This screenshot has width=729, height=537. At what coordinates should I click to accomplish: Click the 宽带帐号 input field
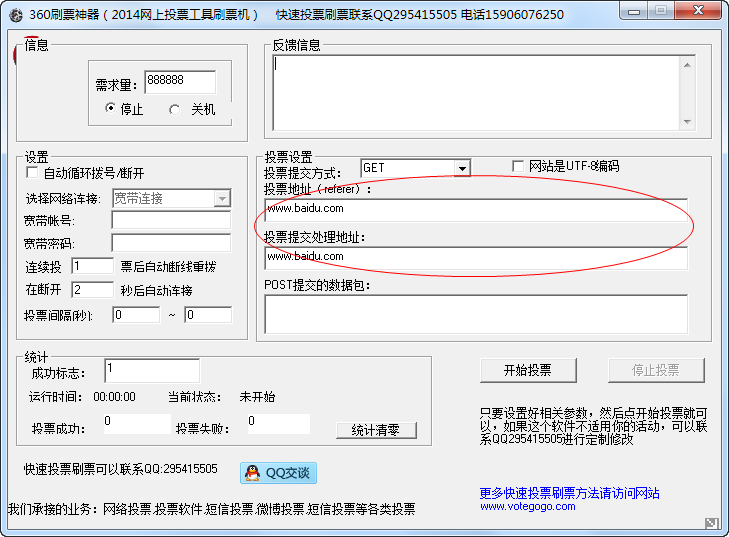(x=171, y=220)
